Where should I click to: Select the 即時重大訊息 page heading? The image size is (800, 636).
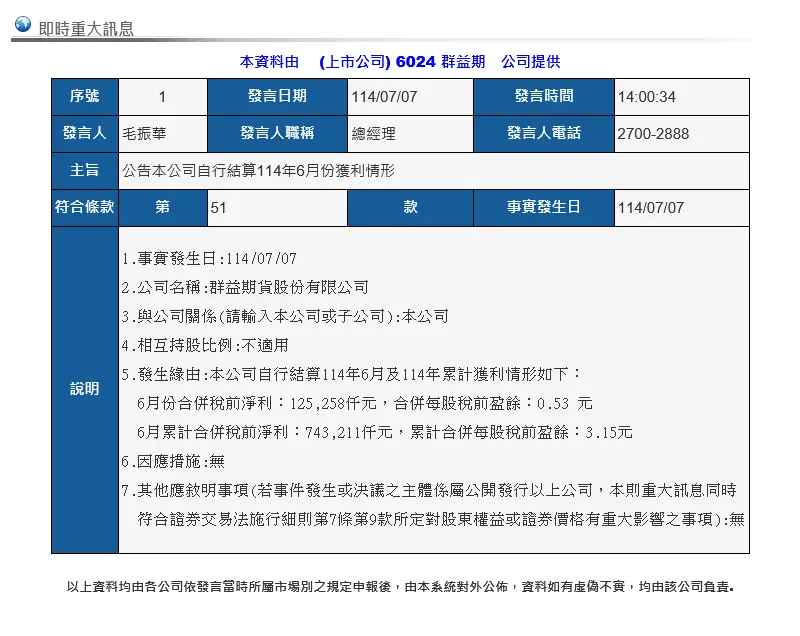[x=86, y=29]
